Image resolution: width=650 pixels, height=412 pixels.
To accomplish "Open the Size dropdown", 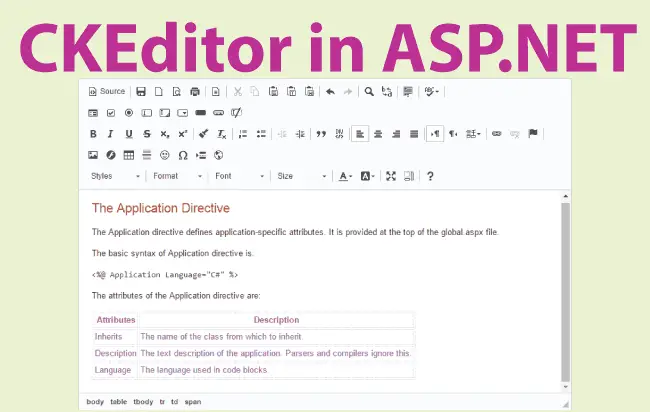I will pyautogui.click(x=302, y=176).
